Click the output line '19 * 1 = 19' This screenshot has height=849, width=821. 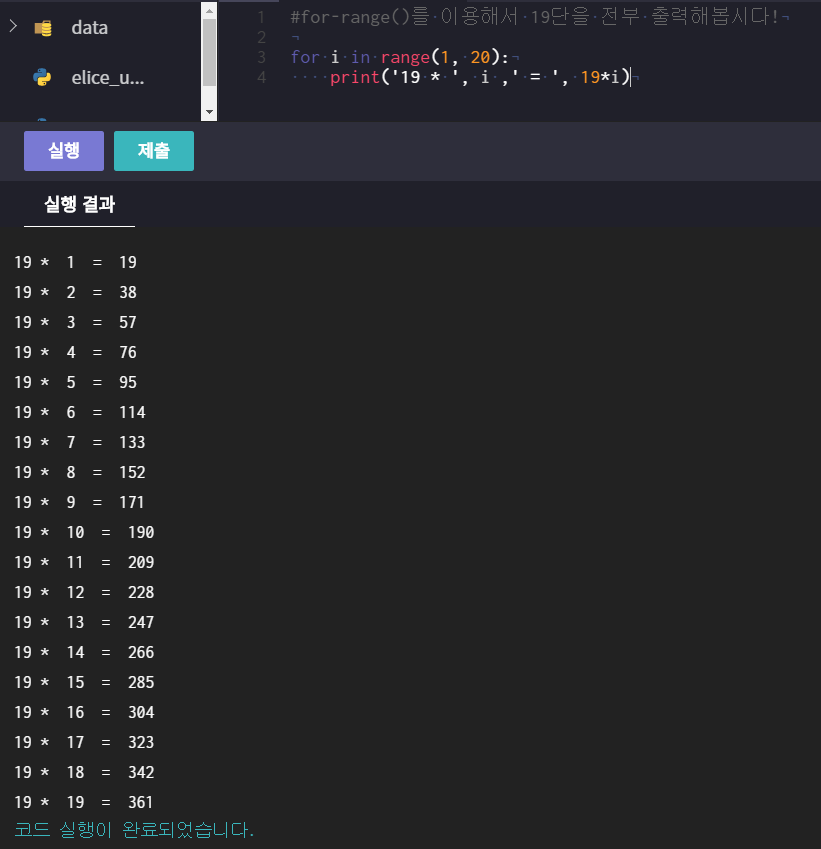75,262
